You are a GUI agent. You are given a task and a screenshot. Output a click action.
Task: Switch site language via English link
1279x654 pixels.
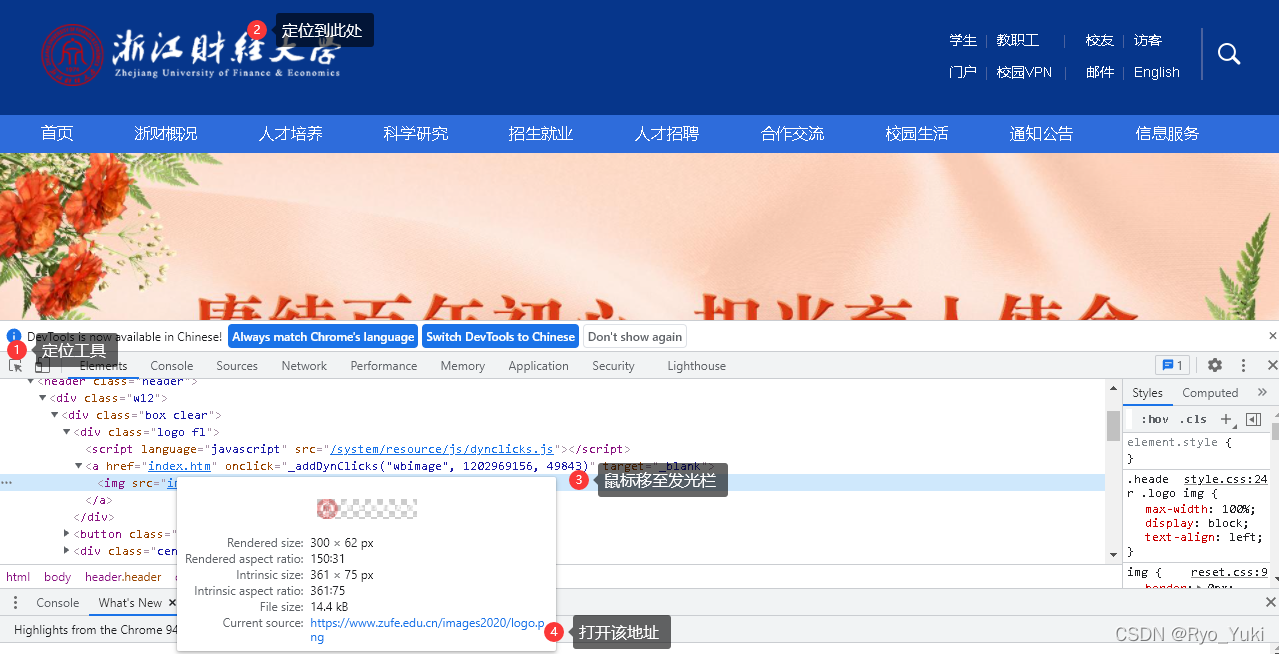click(x=1157, y=72)
